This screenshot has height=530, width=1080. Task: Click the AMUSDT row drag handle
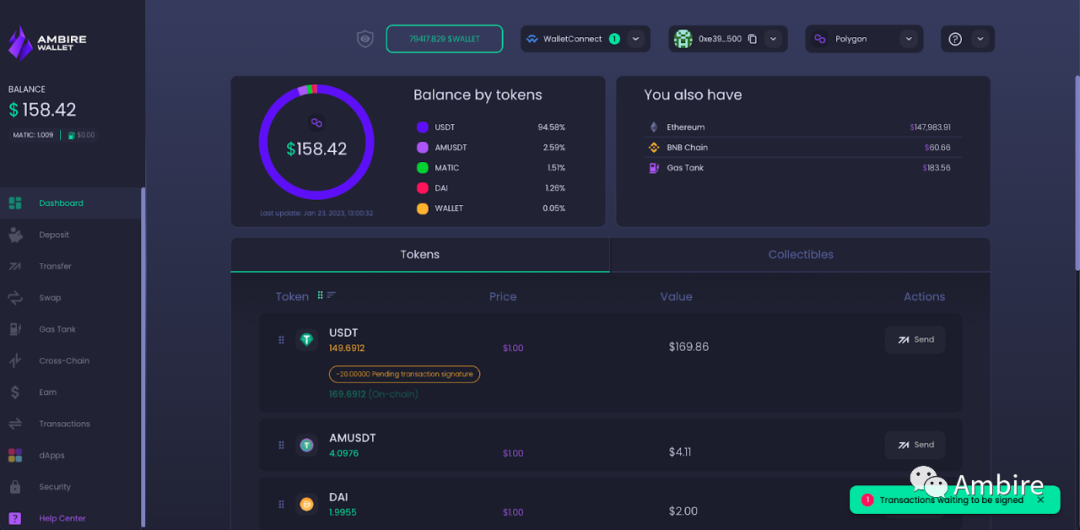(281, 445)
